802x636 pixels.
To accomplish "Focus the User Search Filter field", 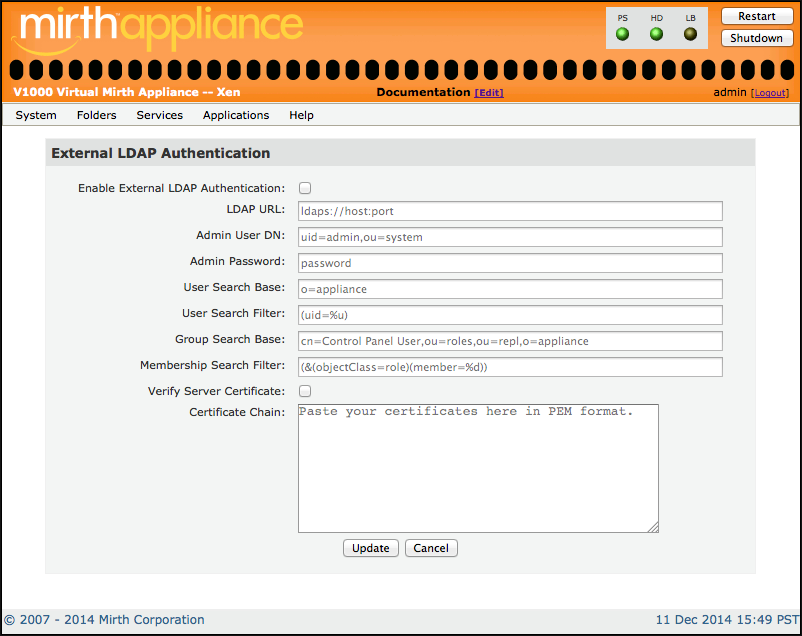I will [x=510, y=315].
